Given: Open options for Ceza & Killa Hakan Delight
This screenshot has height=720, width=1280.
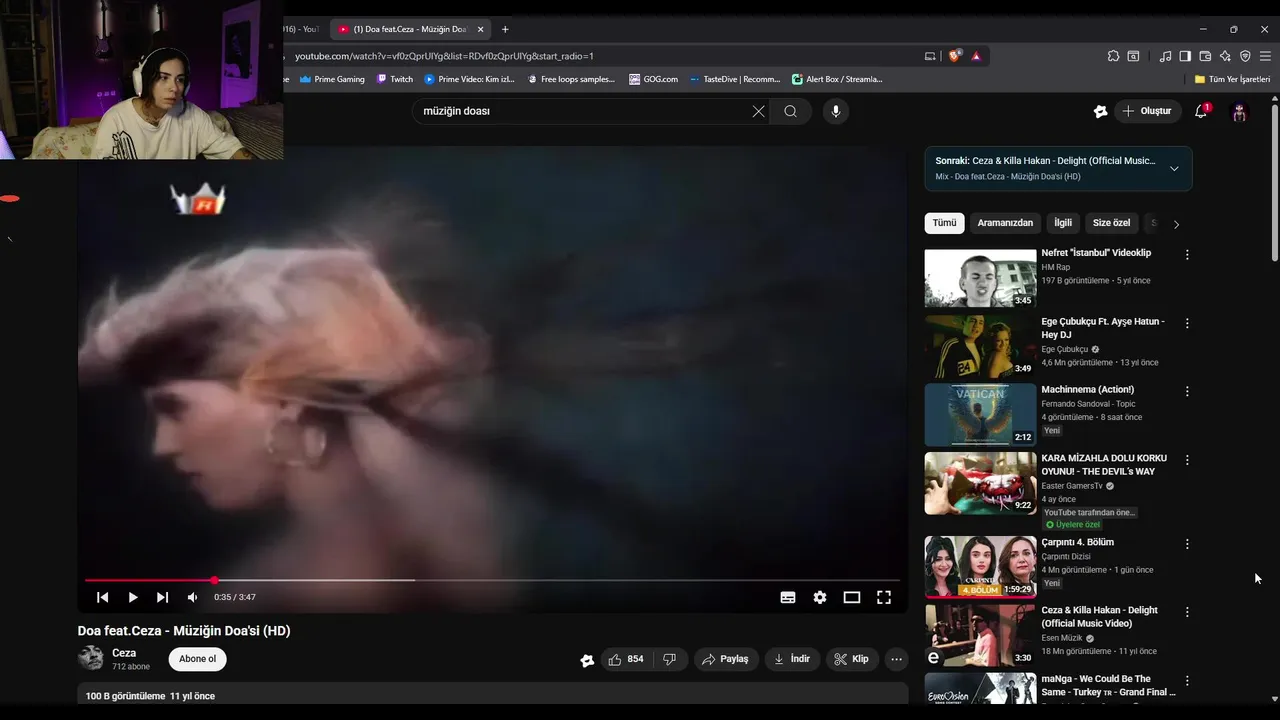Looking at the screenshot, I should click(x=1187, y=612).
